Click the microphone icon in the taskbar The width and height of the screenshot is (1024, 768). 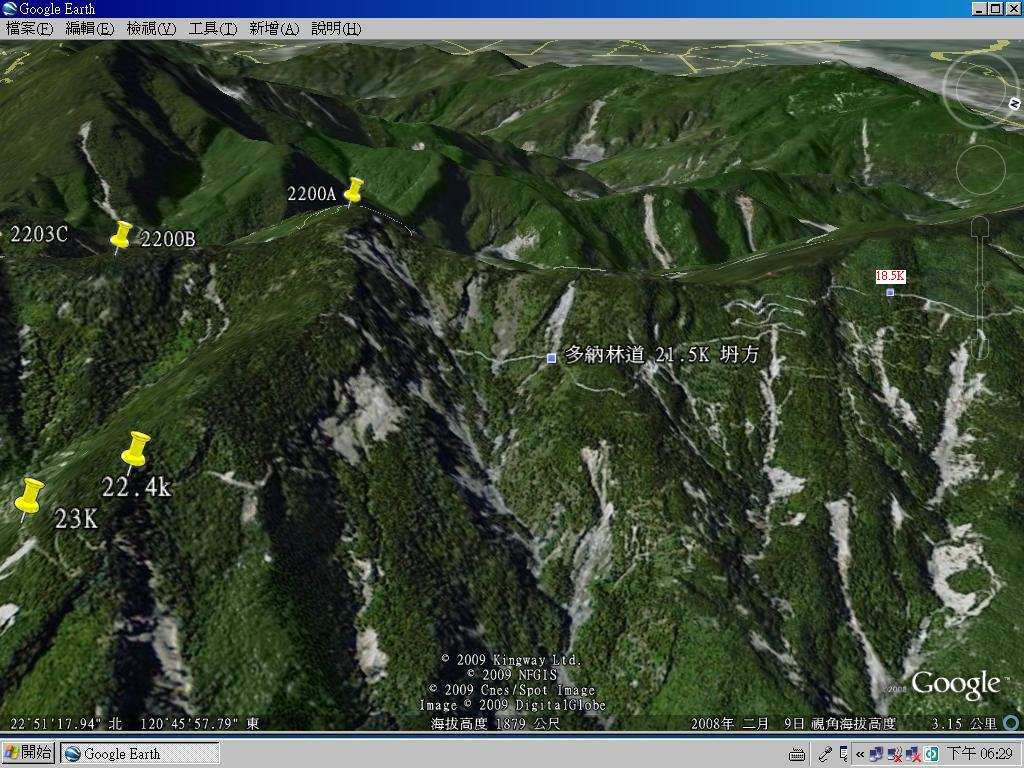(x=826, y=754)
